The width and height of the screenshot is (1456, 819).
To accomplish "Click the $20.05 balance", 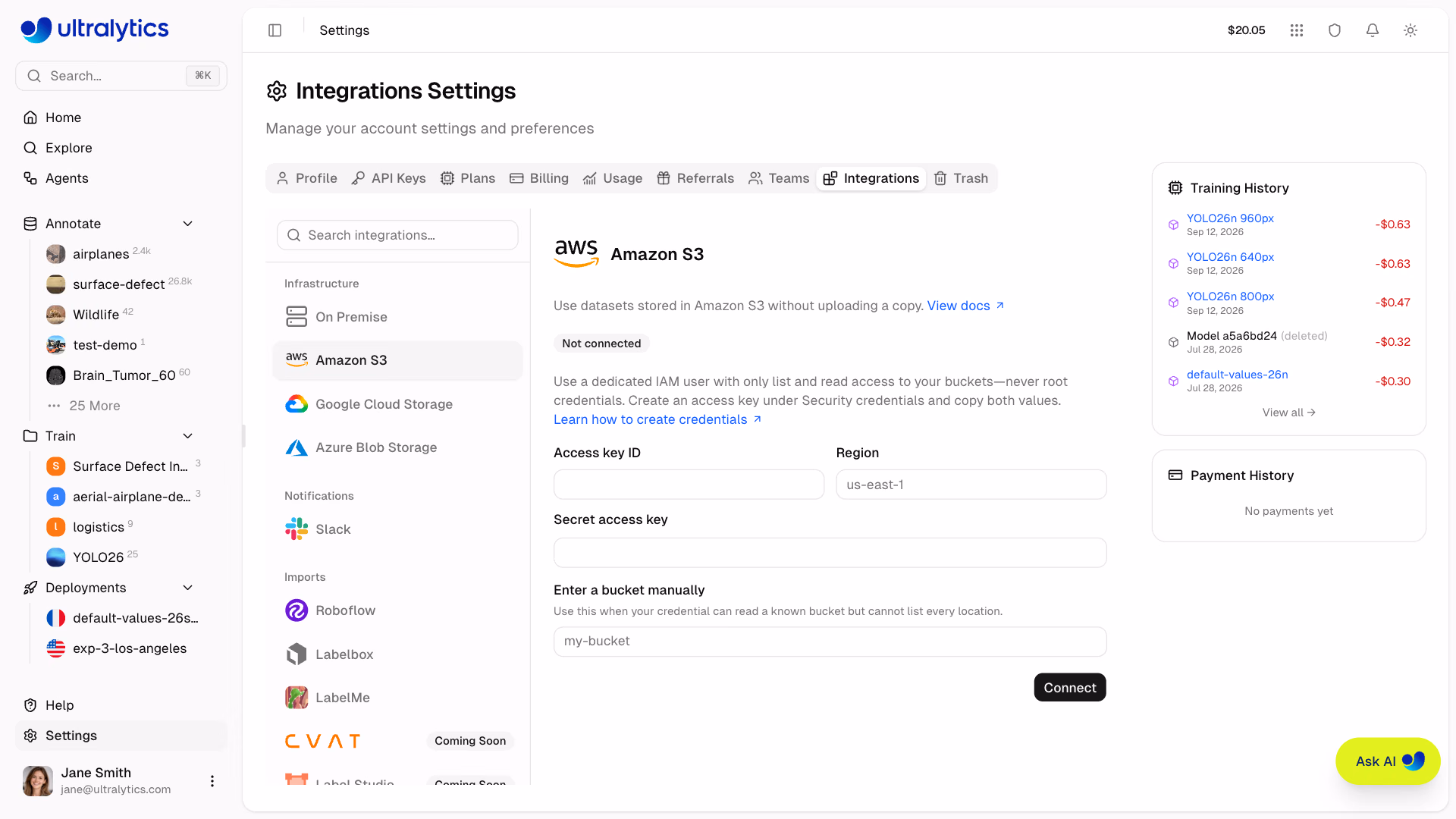I will click(1246, 30).
